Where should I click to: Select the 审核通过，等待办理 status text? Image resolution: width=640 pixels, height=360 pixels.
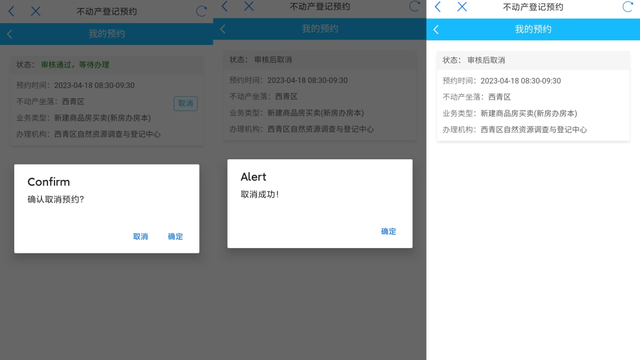[x=75, y=64]
